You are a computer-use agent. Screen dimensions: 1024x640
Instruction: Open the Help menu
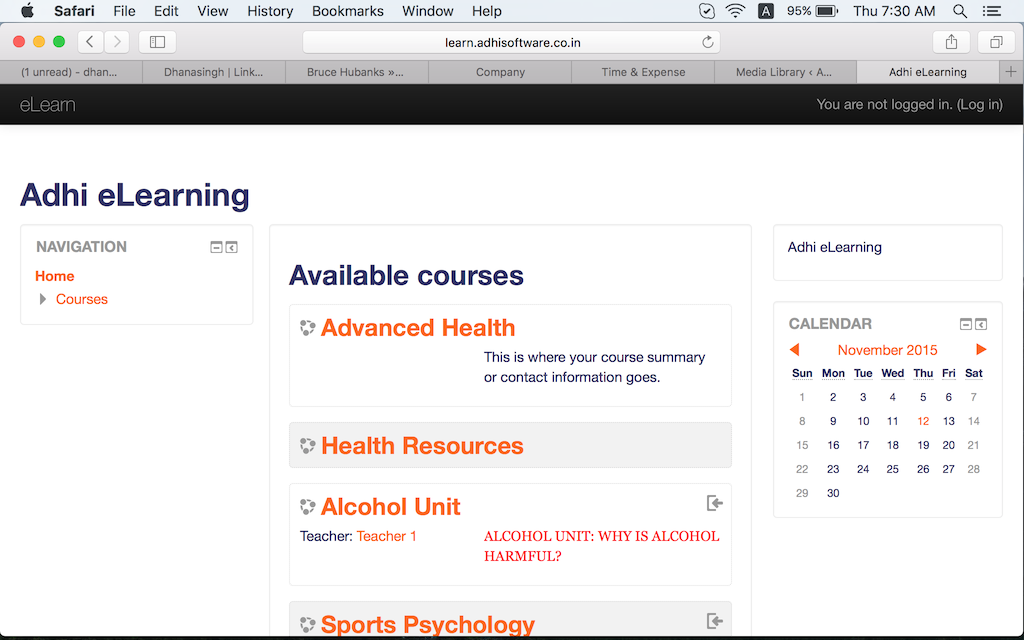coord(487,11)
